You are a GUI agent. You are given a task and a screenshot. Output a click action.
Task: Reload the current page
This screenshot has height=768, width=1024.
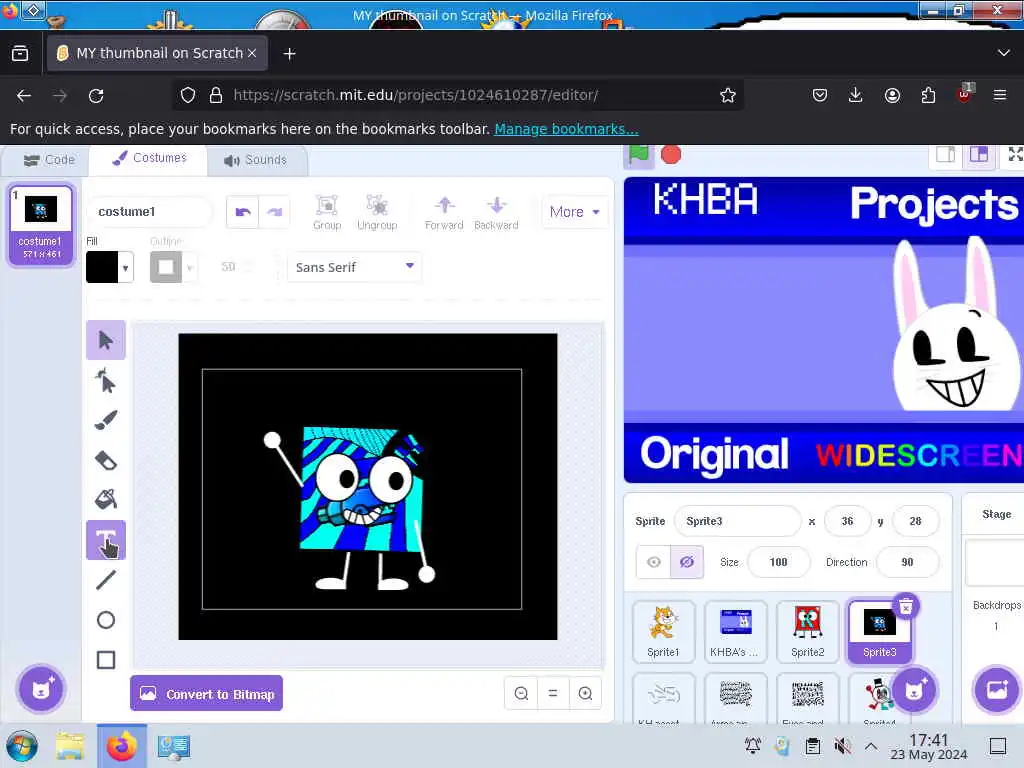pos(96,96)
